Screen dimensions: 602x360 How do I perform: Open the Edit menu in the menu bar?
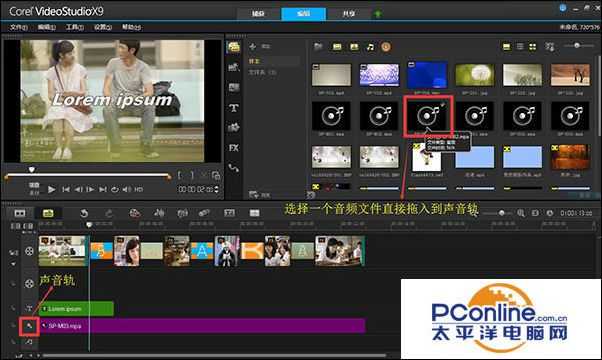click(47, 27)
